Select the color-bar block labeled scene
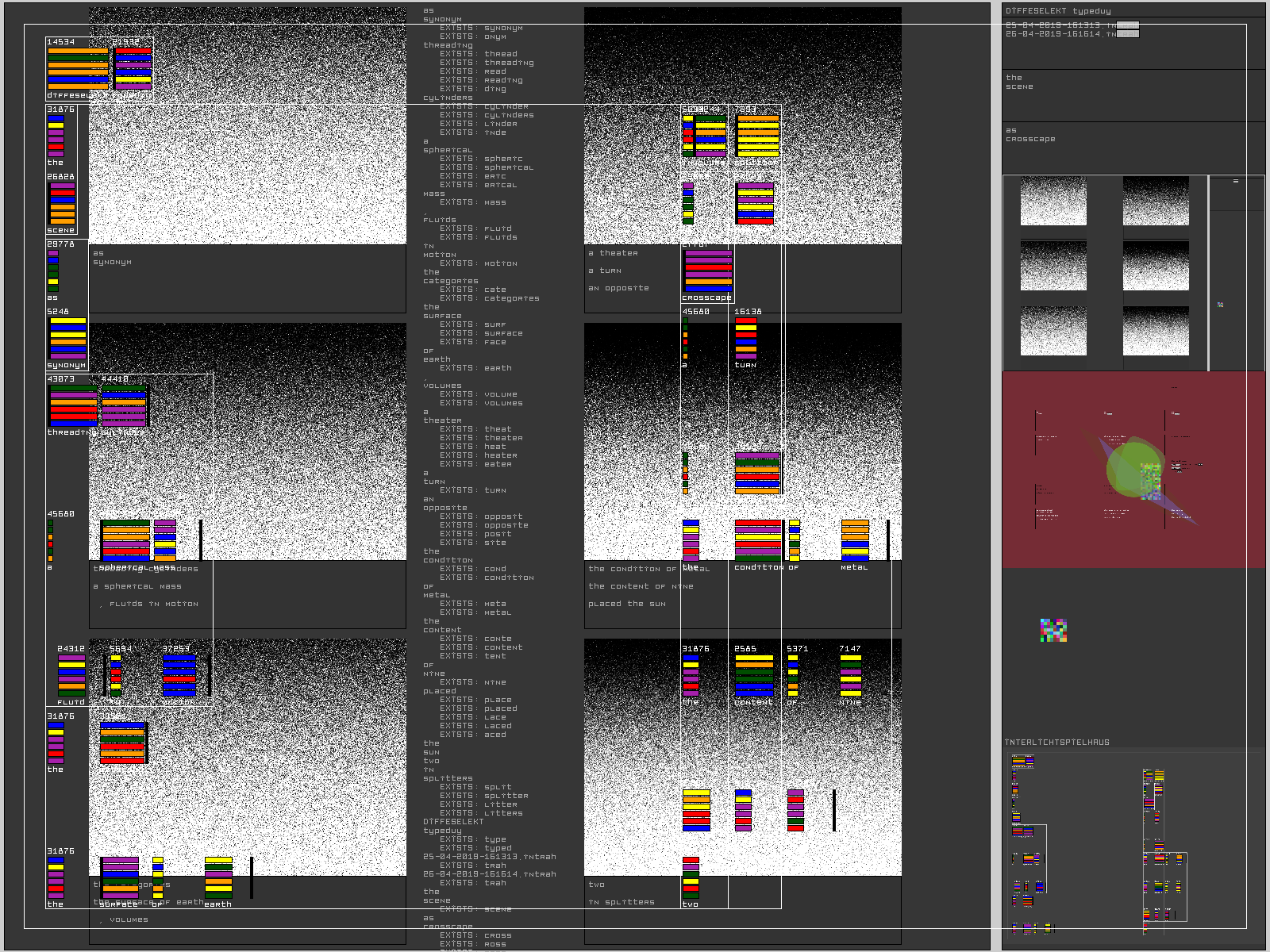 click(x=62, y=203)
